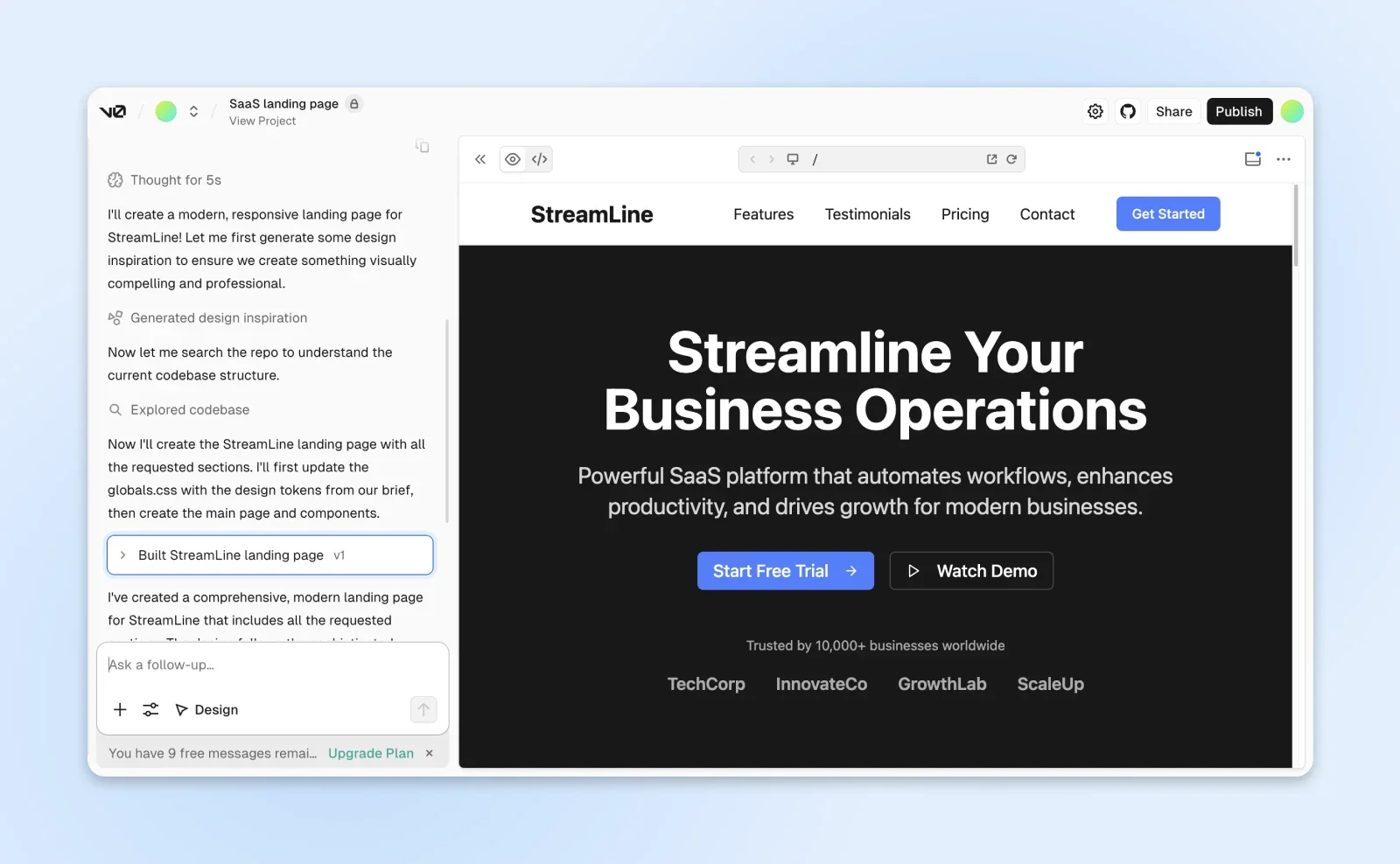Open chat settings with the sliders icon
1400x864 pixels.
(150, 709)
